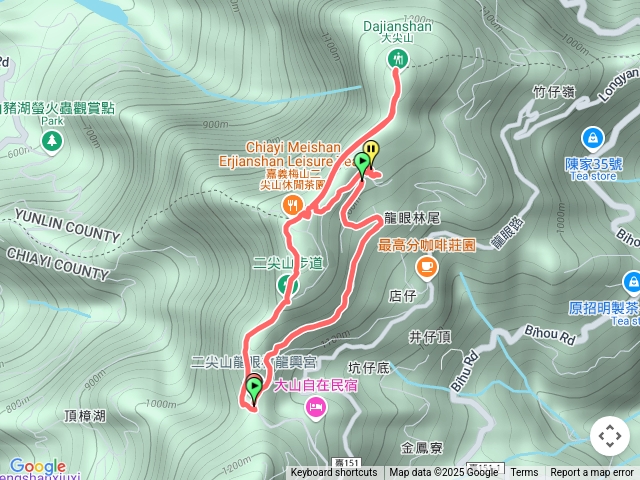Open the 大山自在民宿 lodging bed icon
The height and width of the screenshot is (480, 640).
tap(316, 407)
